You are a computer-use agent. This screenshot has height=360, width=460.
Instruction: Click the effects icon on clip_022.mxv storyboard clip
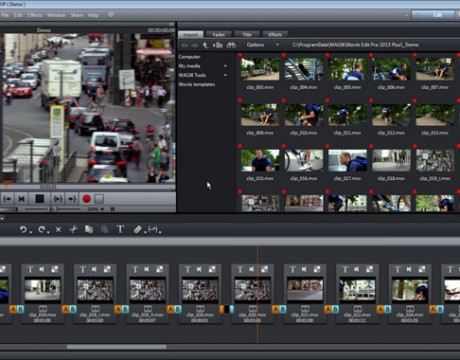tap(369, 269)
